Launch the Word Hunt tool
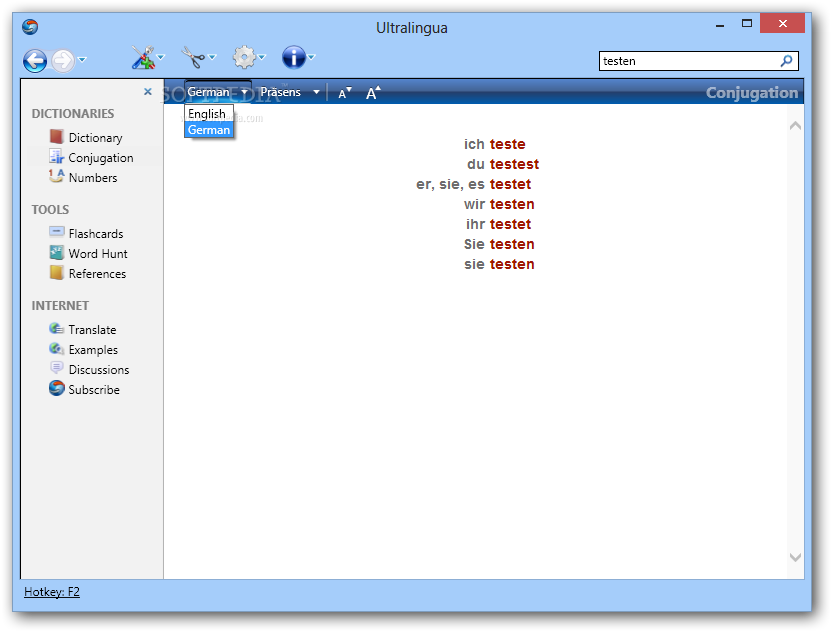 pyautogui.click(x=98, y=254)
